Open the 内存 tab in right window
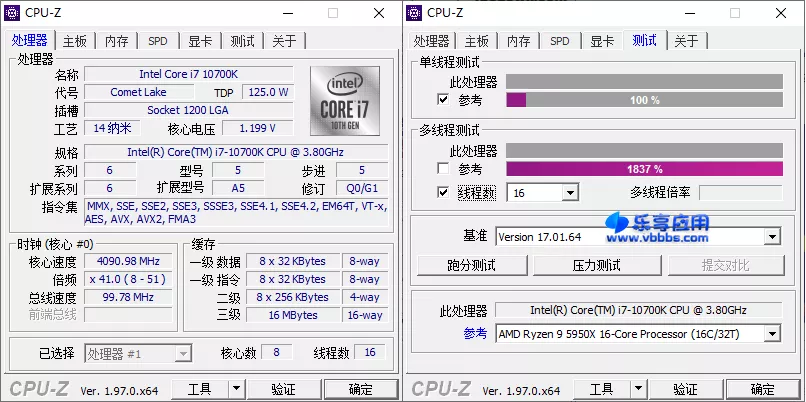Image resolution: width=806 pixels, height=402 pixels. 518,41
